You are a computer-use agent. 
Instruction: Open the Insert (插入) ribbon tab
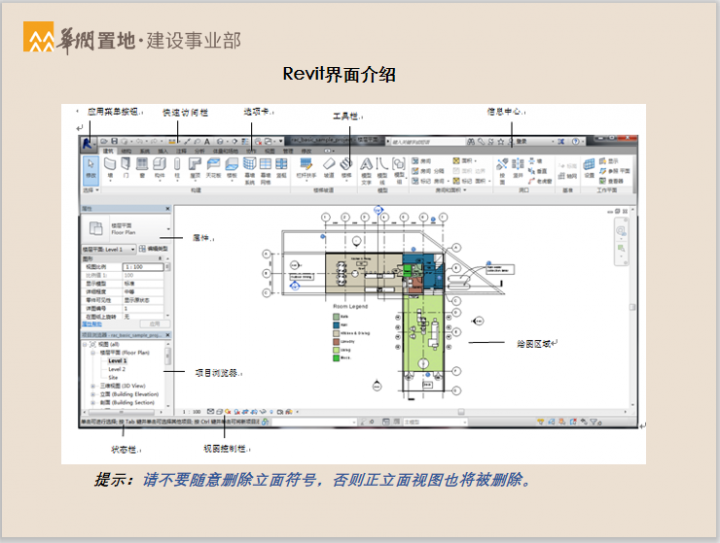163,151
